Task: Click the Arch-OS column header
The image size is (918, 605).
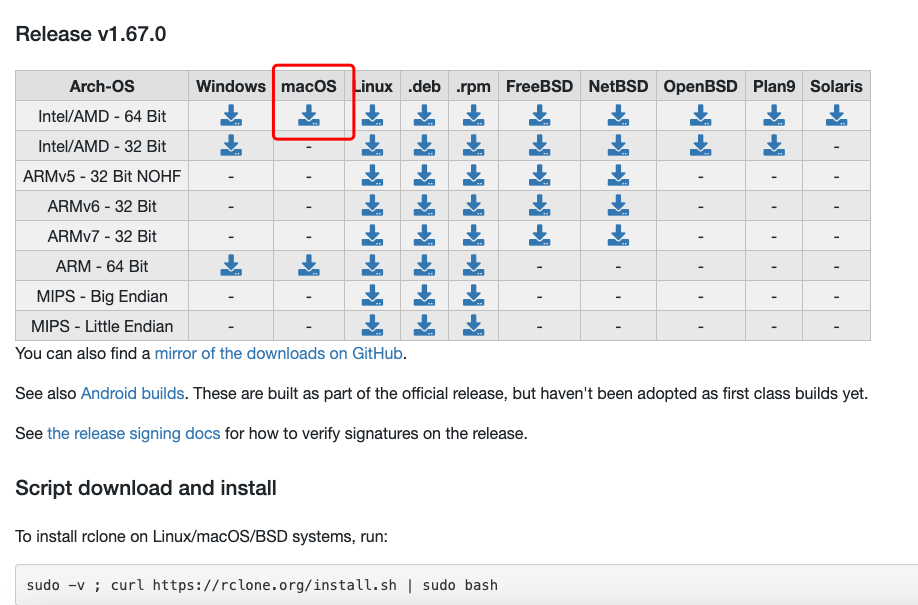Action: (102, 86)
